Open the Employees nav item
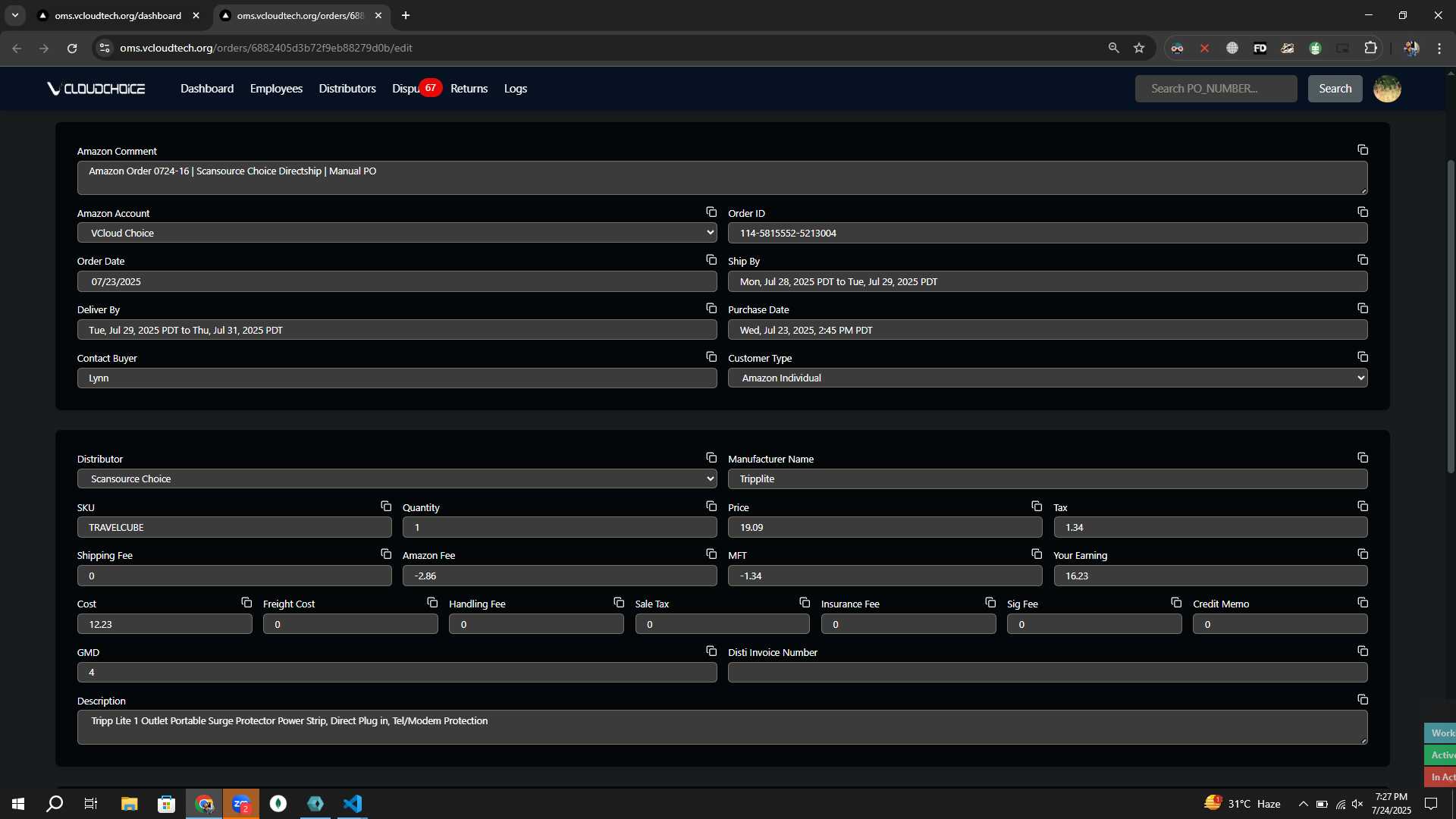 [x=276, y=89]
